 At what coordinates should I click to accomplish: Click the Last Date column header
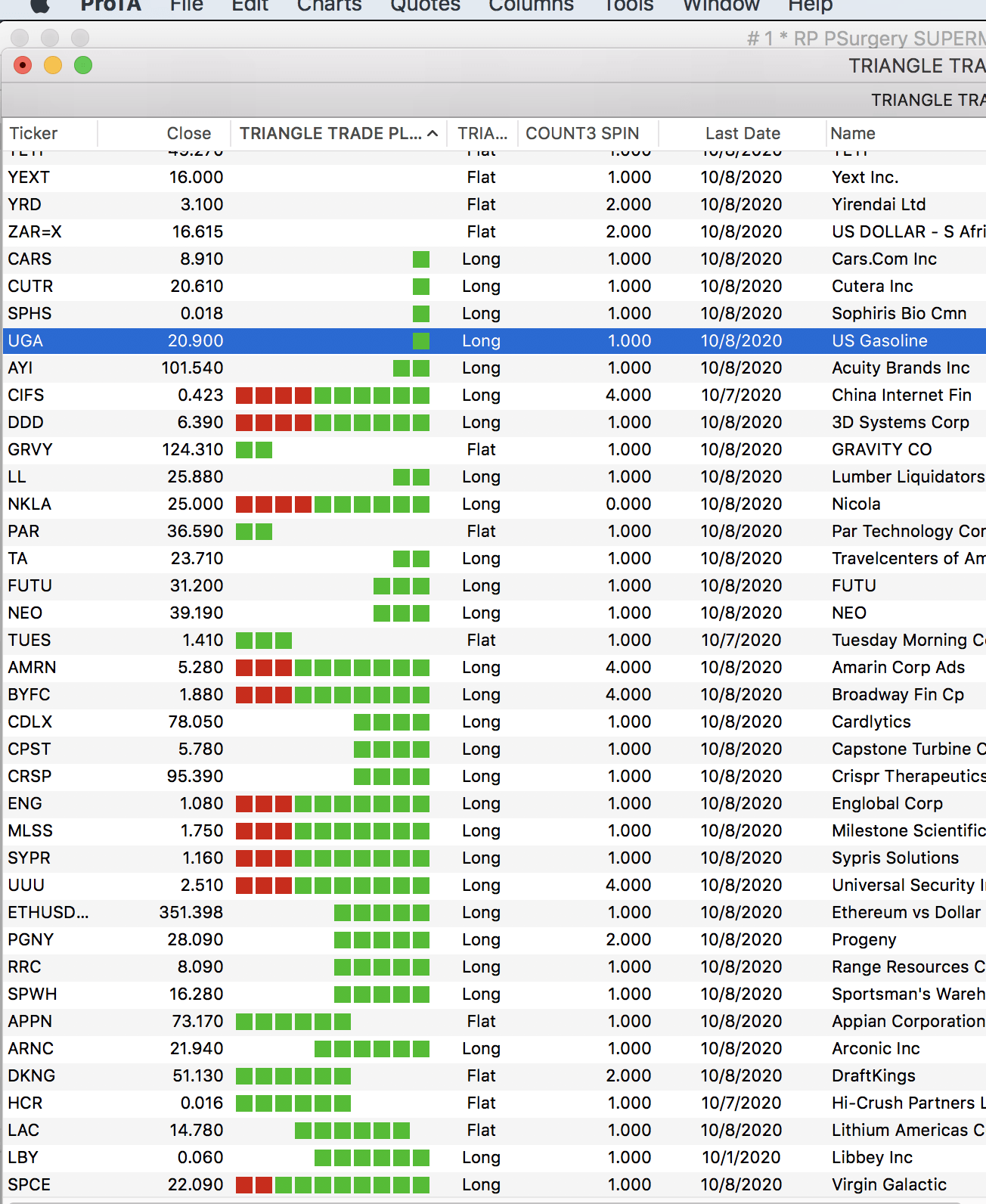pyautogui.click(x=742, y=134)
